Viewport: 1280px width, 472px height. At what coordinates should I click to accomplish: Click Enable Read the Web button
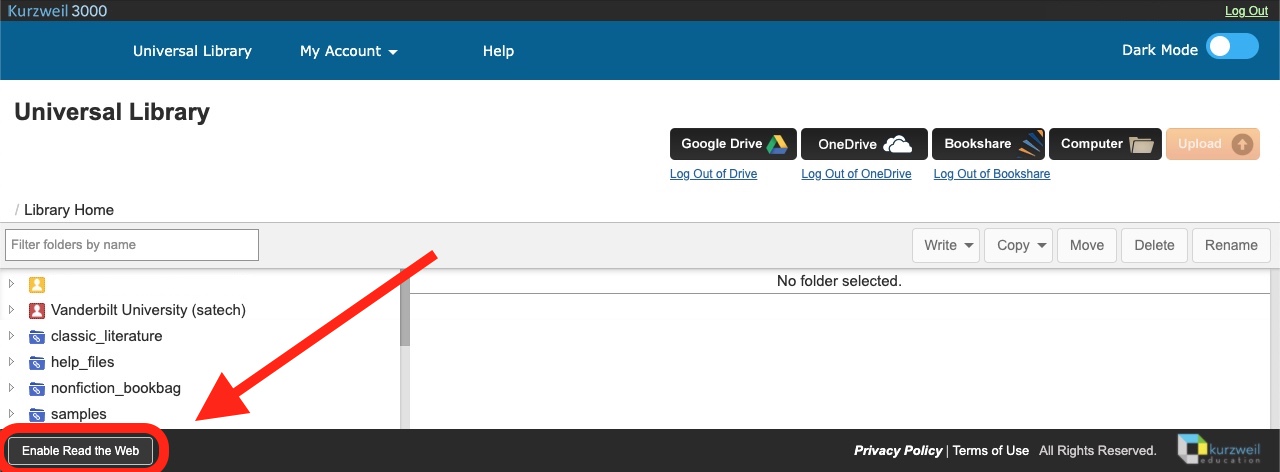81,451
